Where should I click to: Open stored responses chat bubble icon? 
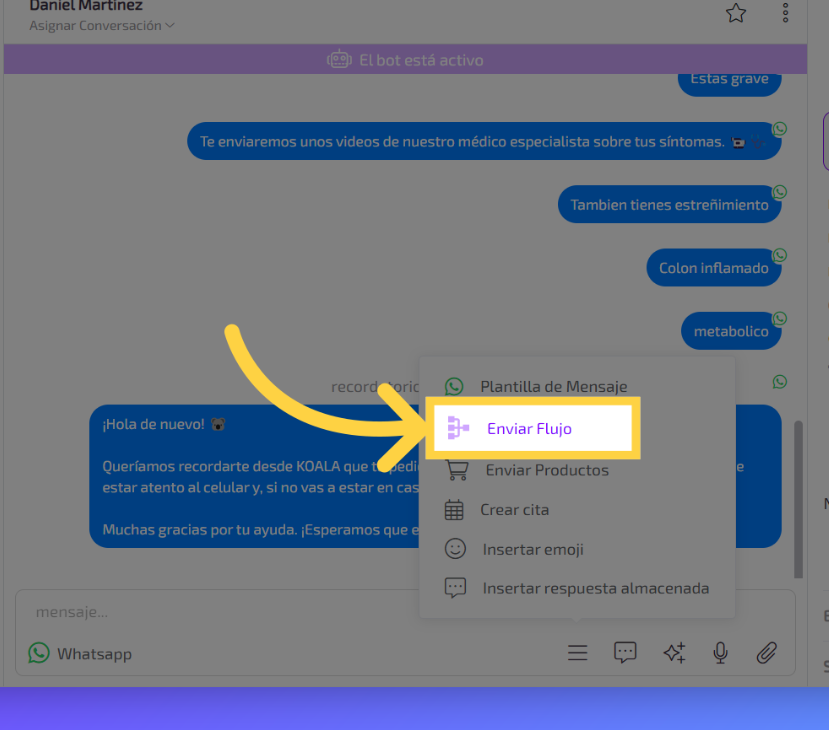(625, 653)
